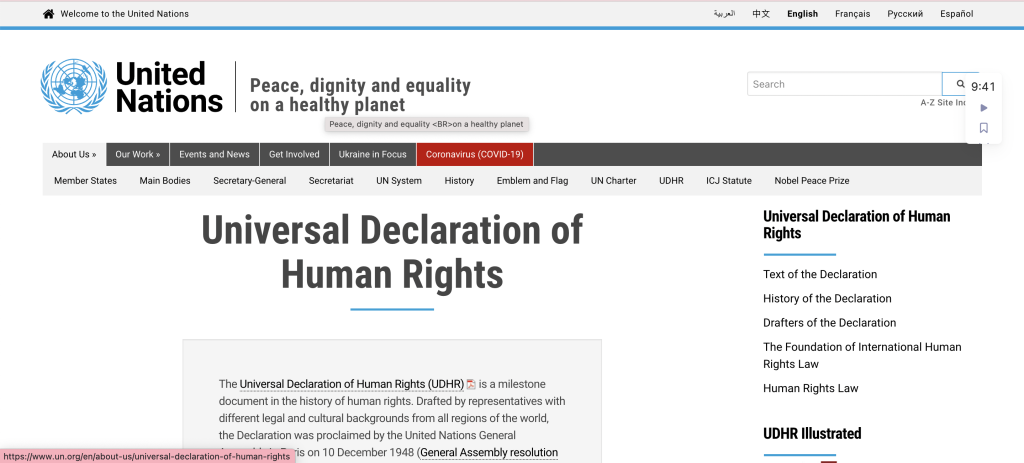The image size is (1024, 463).
Task: Open the Coronavirus (COVID-19) menu item
Action: coord(475,154)
